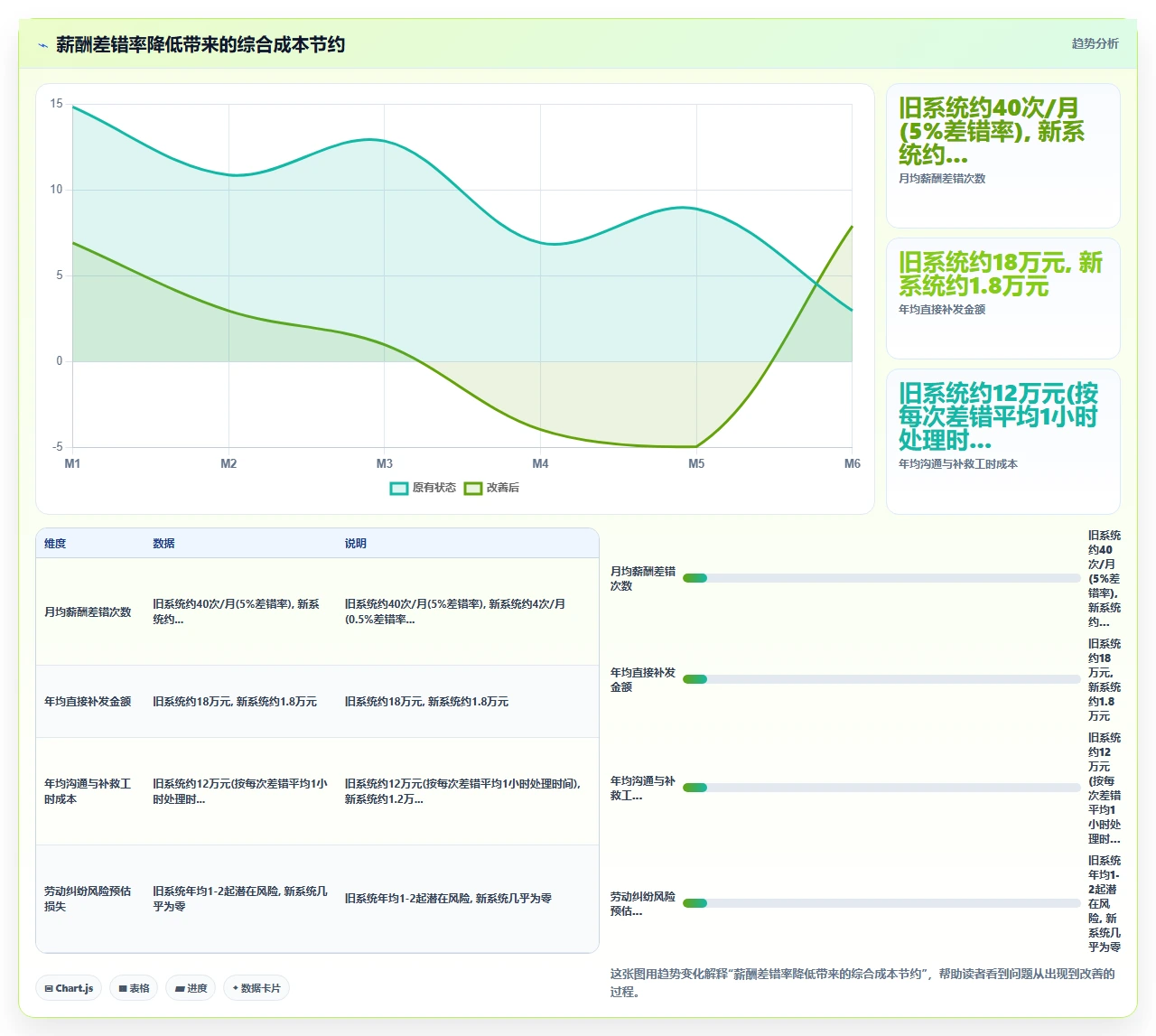The image size is (1156, 1036).
Task: Click the M3 axis label on chart
Action: [385, 463]
